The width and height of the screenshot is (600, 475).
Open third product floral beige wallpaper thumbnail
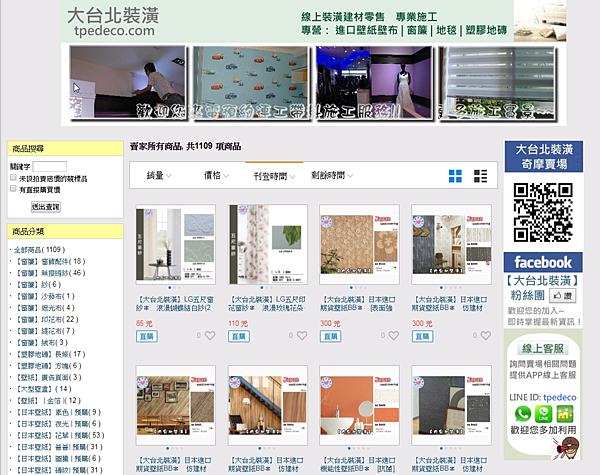[359, 245]
